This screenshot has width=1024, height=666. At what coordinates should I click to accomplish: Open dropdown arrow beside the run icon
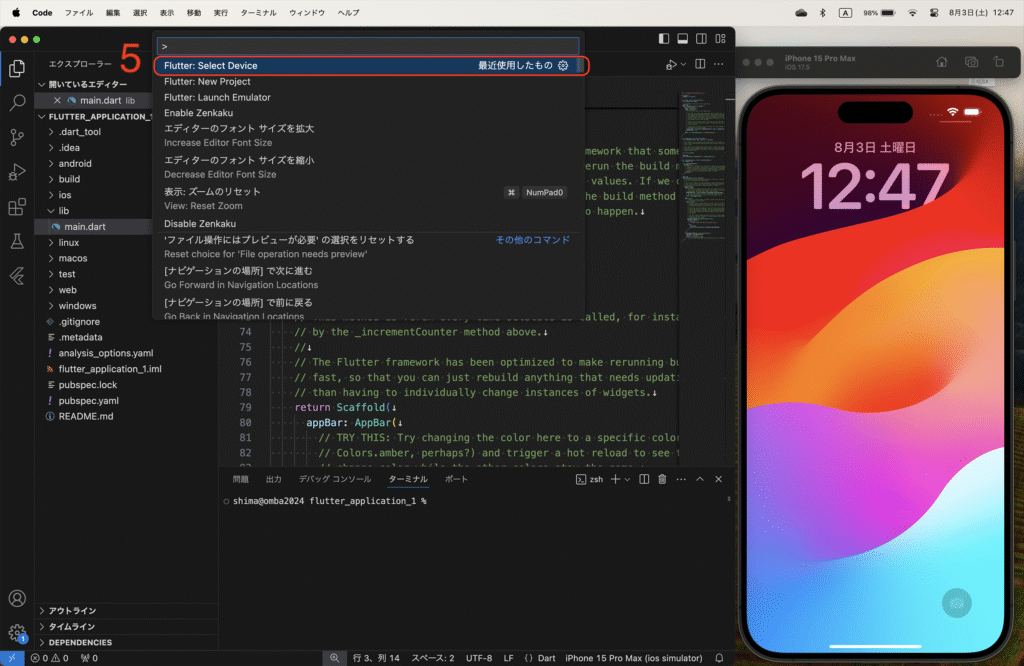point(683,65)
